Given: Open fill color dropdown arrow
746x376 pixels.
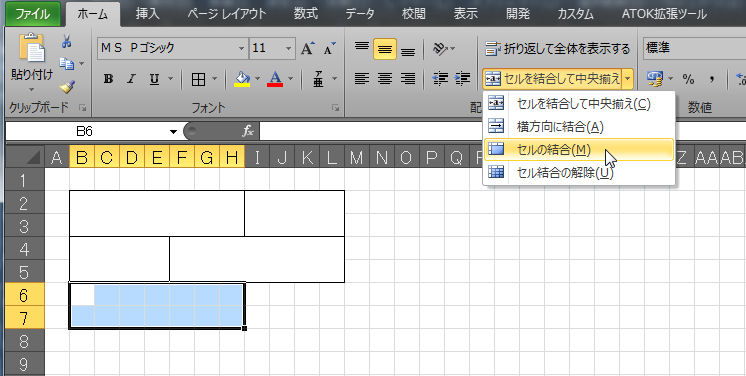Looking at the screenshot, I should coord(257,79).
